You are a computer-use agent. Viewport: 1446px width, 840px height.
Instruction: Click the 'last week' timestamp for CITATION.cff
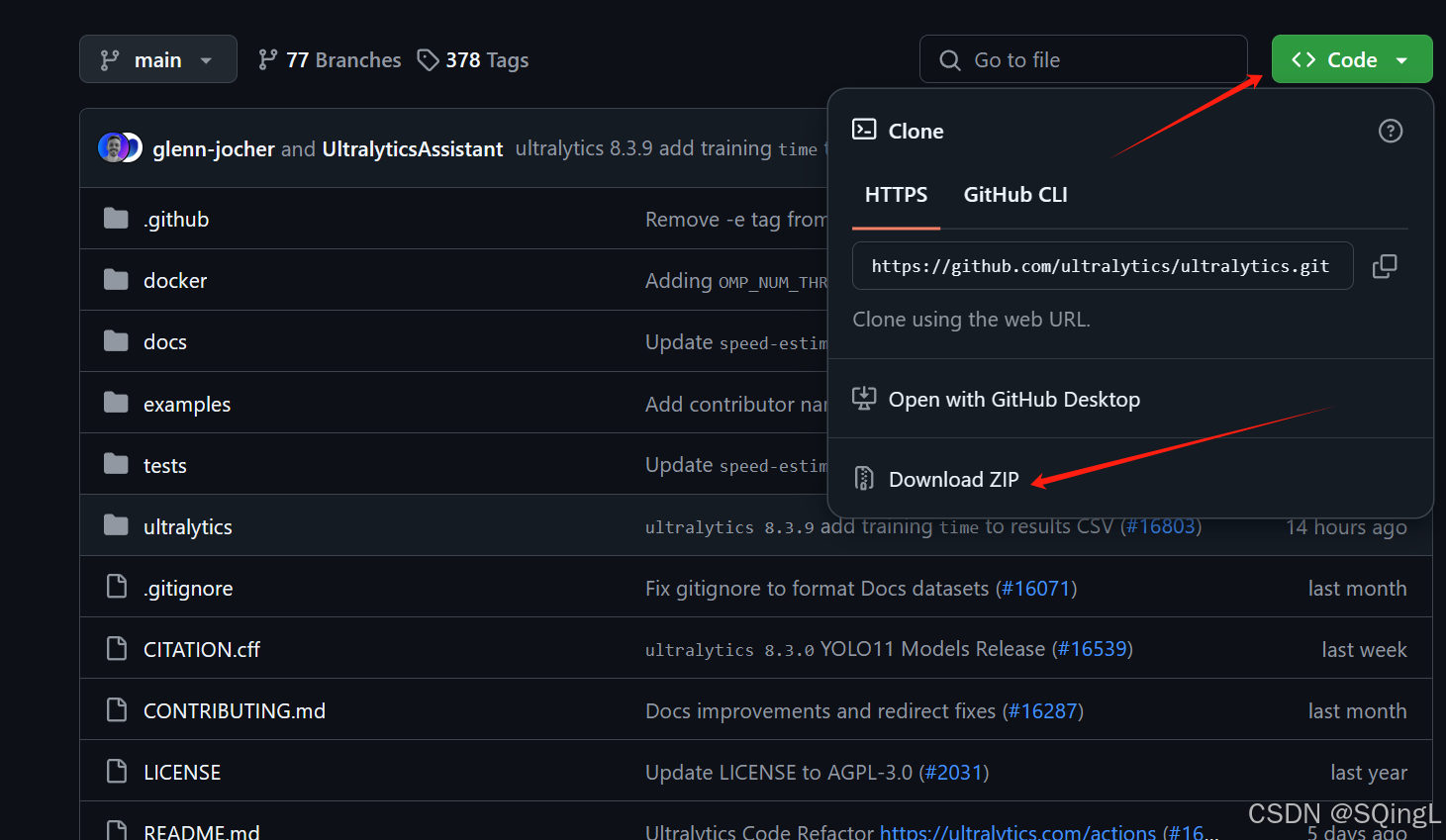pyautogui.click(x=1364, y=650)
